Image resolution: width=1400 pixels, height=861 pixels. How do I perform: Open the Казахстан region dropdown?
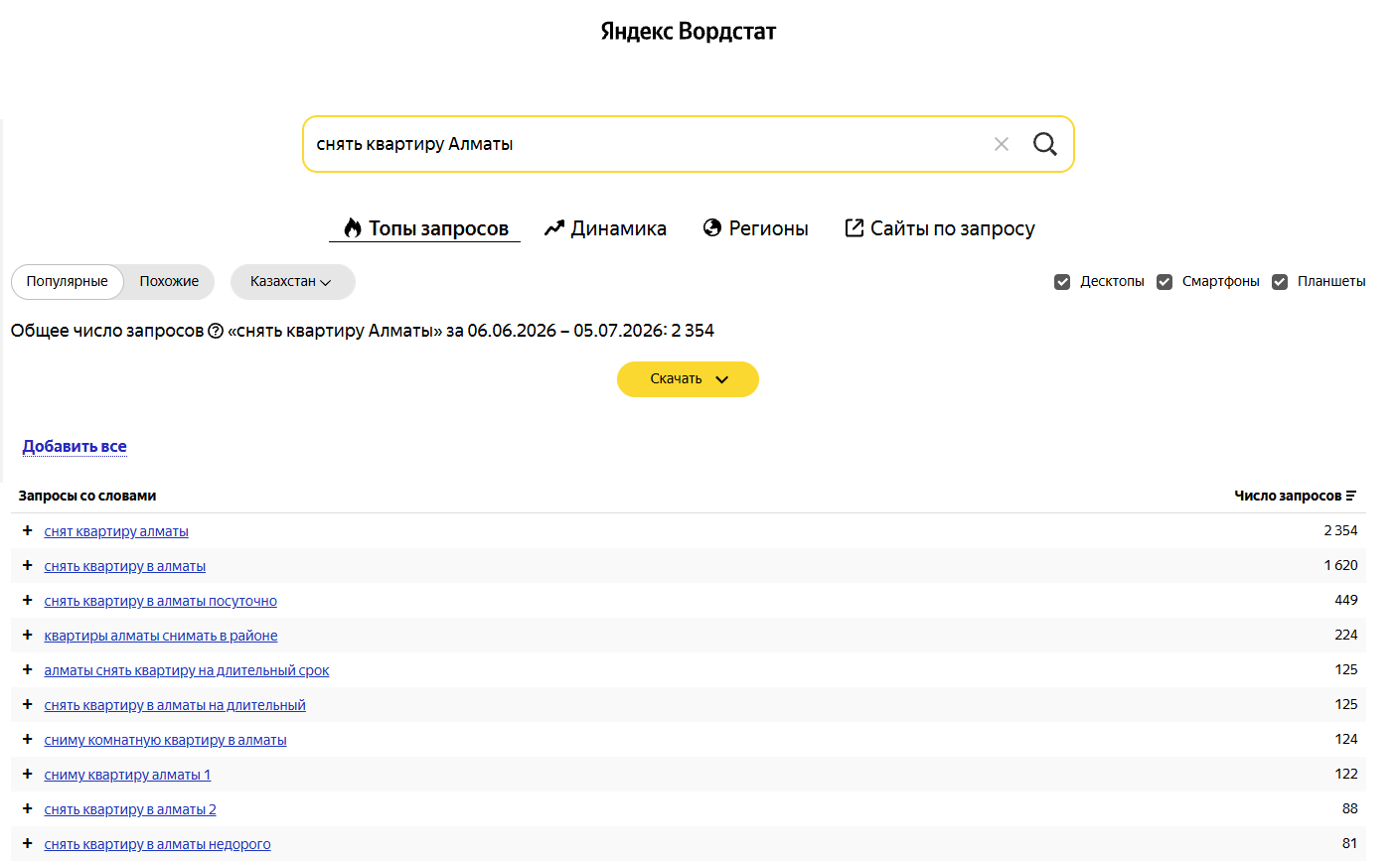[x=292, y=282]
